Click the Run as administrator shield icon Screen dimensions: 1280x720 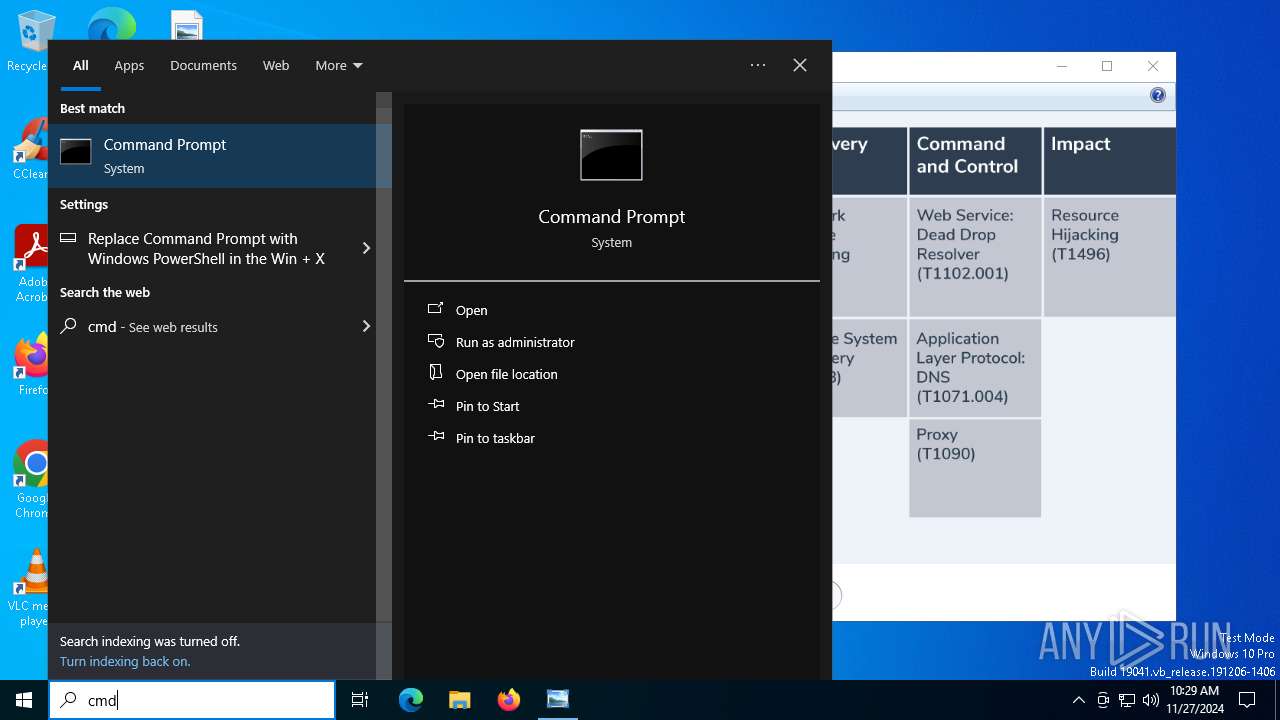pyautogui.click(x=436, y=341)
